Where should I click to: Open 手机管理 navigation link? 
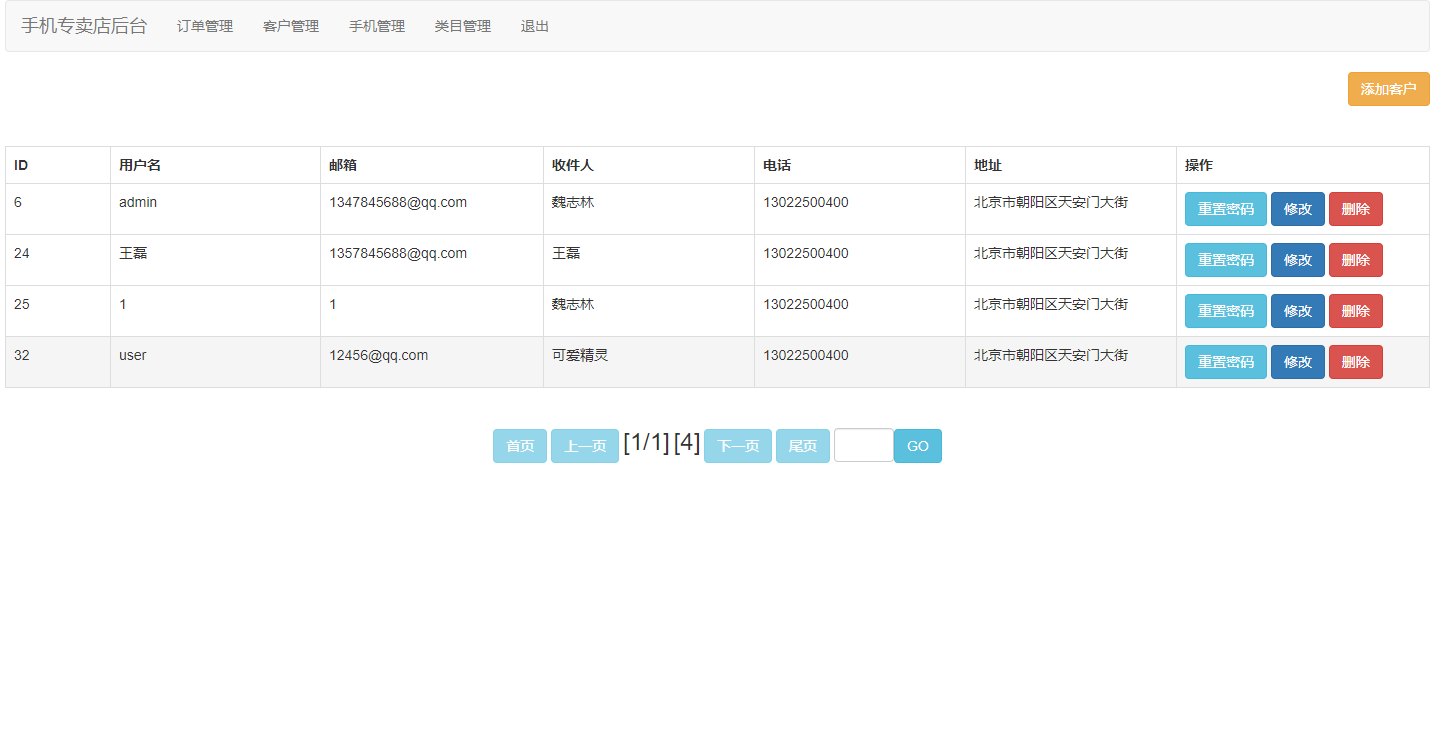(x=376, y=26)
